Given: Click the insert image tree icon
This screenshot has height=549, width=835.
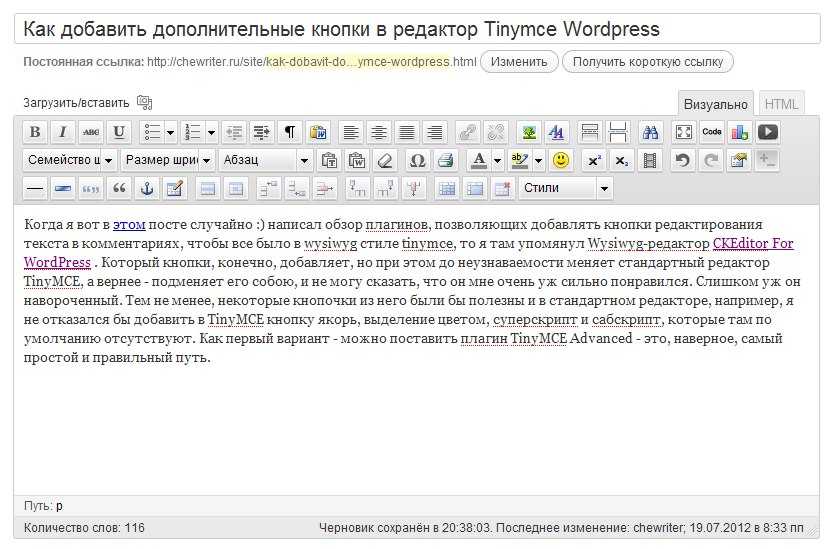Looking at the screenshot, I should coord(529,132).
